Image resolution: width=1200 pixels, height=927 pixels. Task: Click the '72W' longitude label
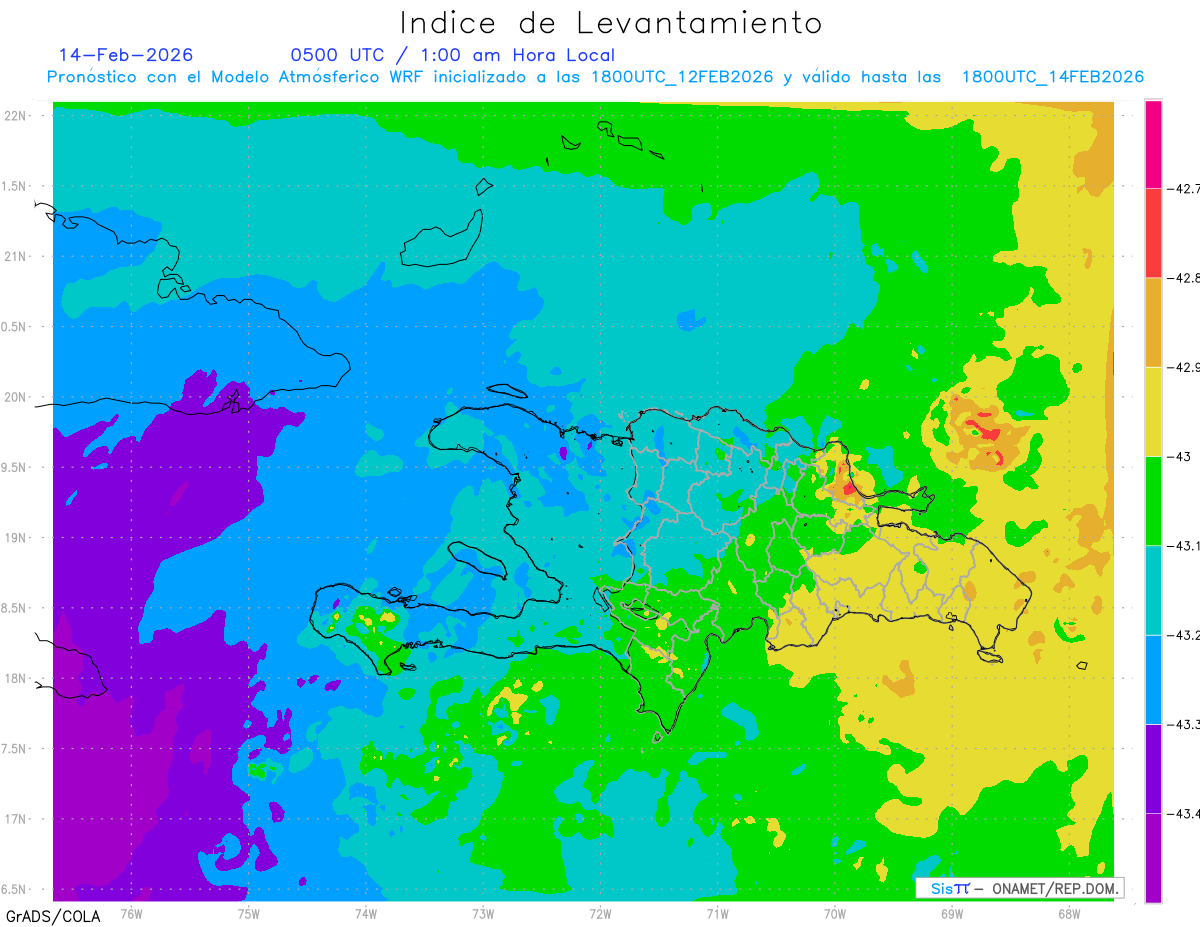[x=600, y=914]
